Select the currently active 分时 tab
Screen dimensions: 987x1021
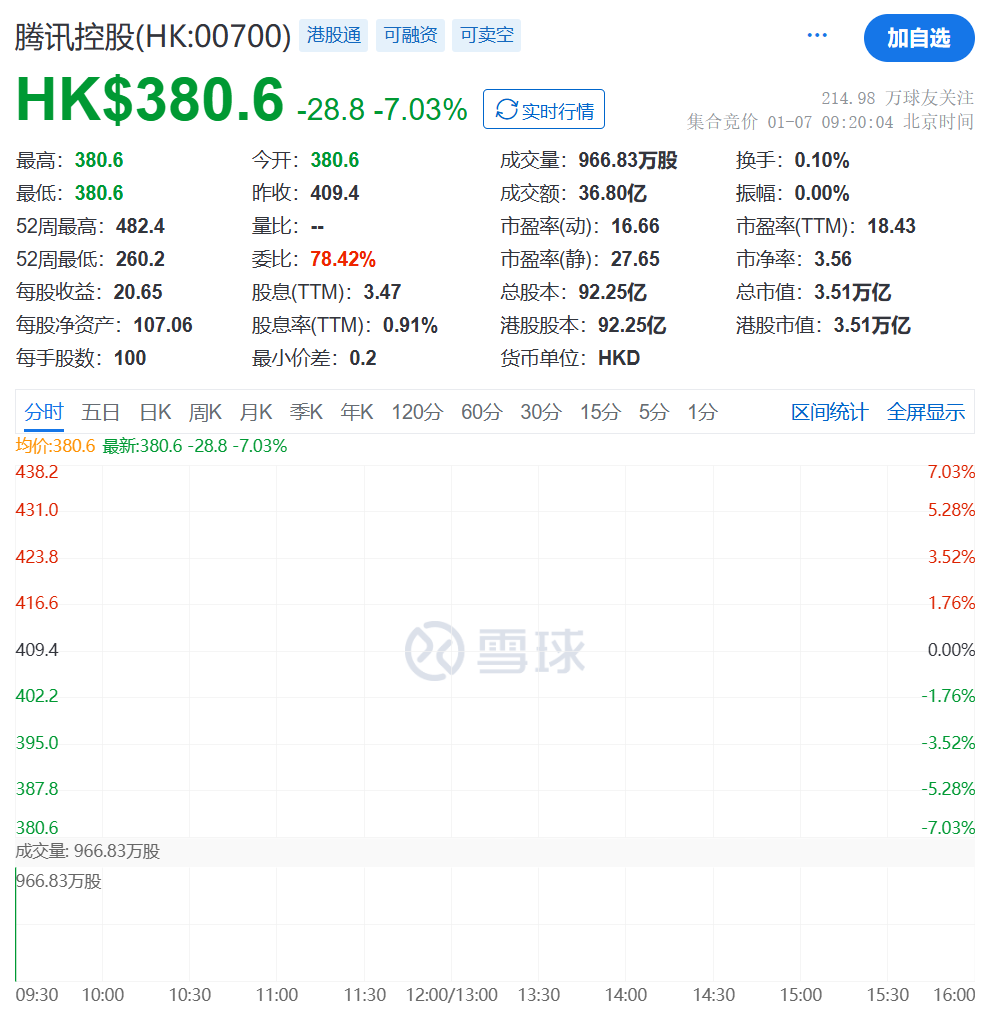(x=42, y=411)
